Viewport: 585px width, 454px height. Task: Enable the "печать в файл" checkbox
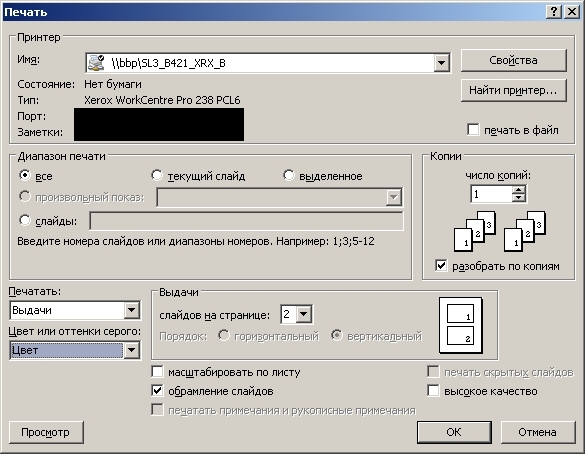click(473, 130)
